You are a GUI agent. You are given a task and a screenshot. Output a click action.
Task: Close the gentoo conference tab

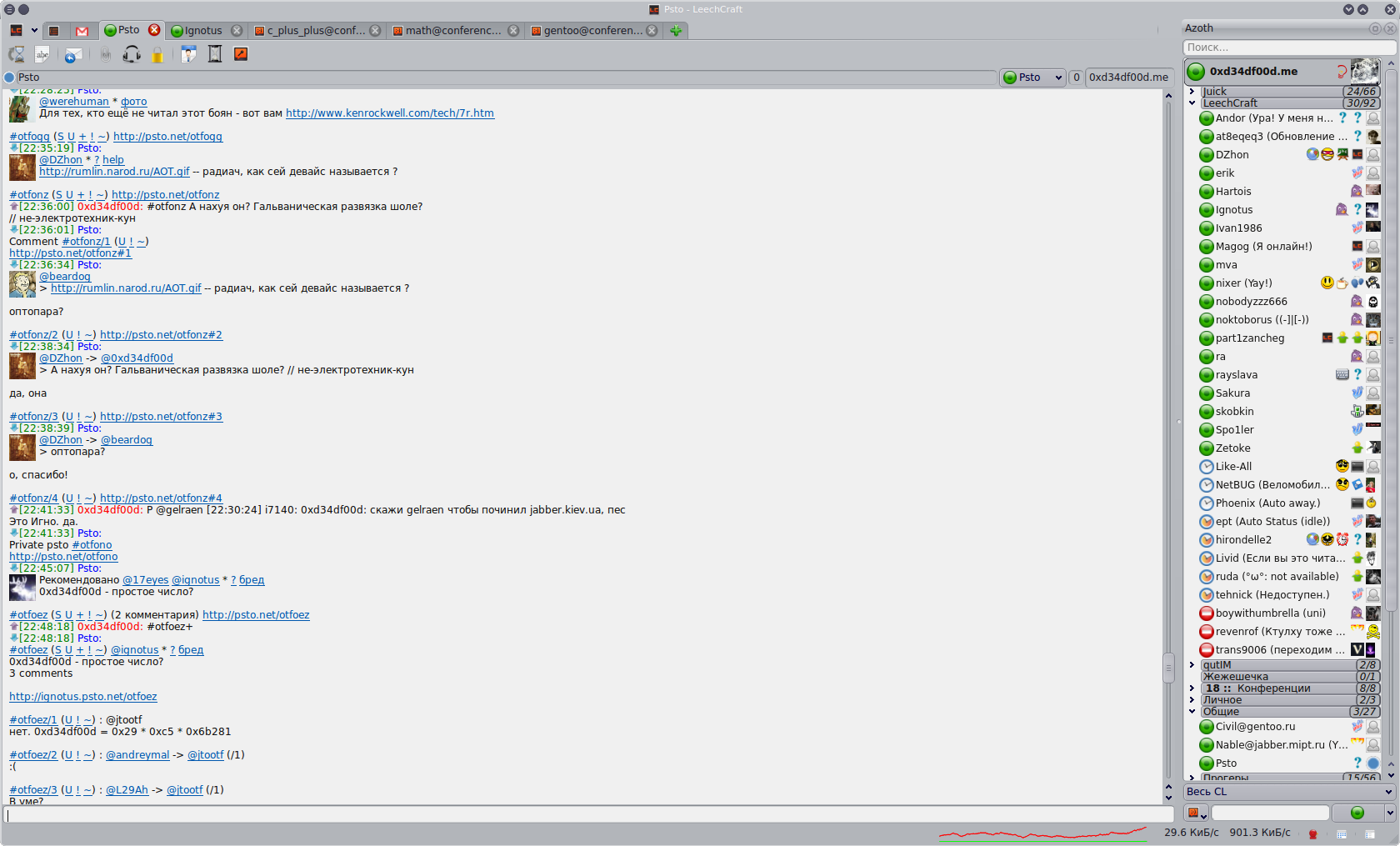652,31
